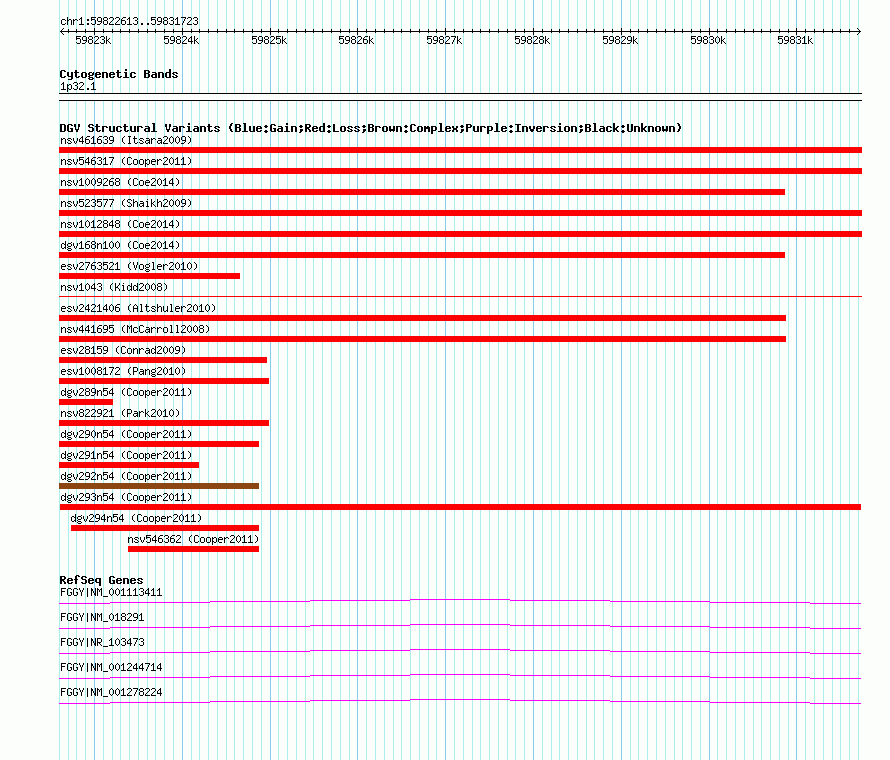This screenshot has width=890, height=760.
Task: Click the 59828k ruler tick label
Action: [532, 41]
